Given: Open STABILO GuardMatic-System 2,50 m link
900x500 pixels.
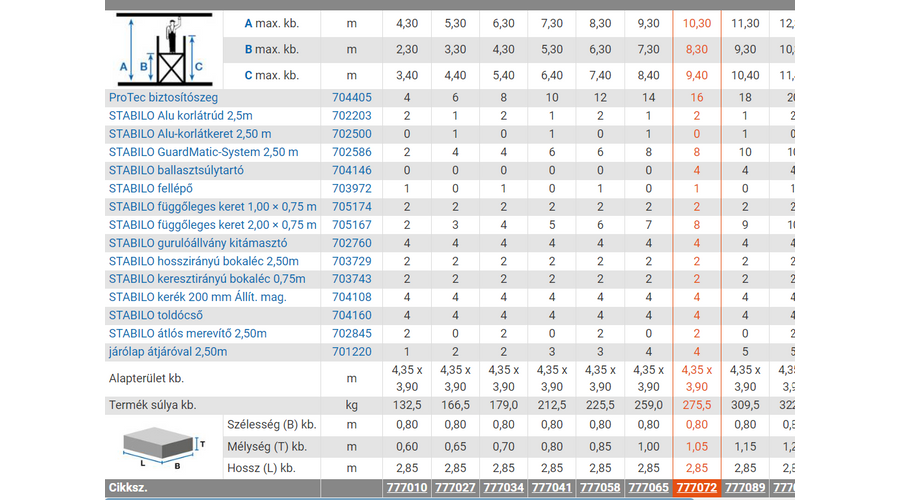Looking at the screenshot, I should click(x=203, y=152).
